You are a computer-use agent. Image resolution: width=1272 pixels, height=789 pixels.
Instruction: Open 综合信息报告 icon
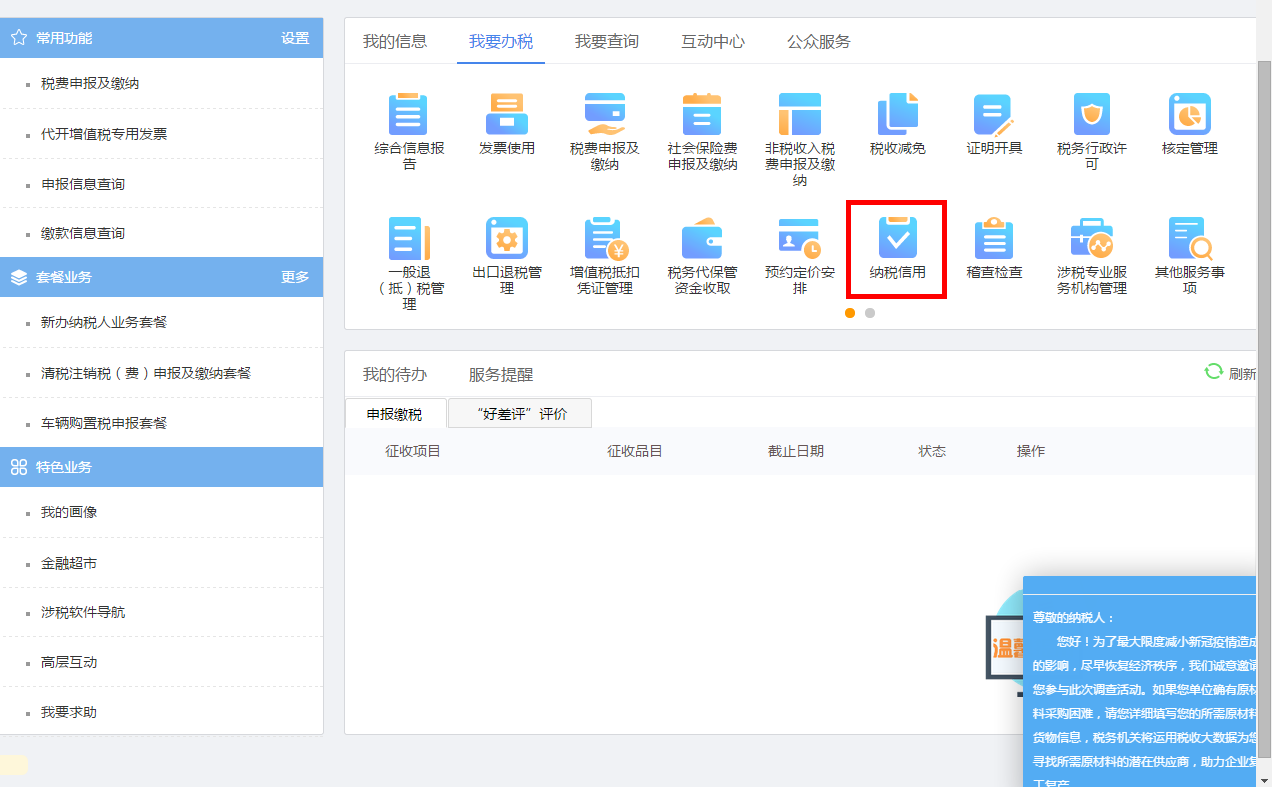point(409,114)
